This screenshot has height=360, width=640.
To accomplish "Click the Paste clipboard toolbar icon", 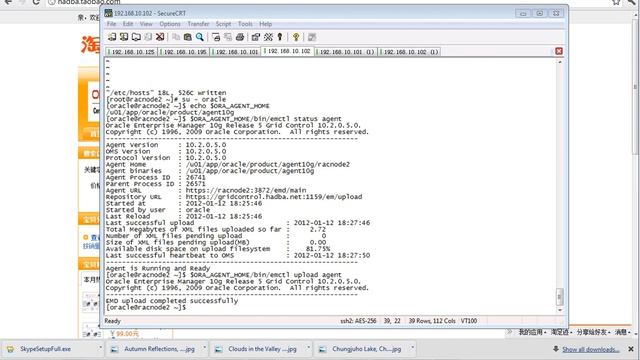I will pyautogui.click(x=188, y=37).
